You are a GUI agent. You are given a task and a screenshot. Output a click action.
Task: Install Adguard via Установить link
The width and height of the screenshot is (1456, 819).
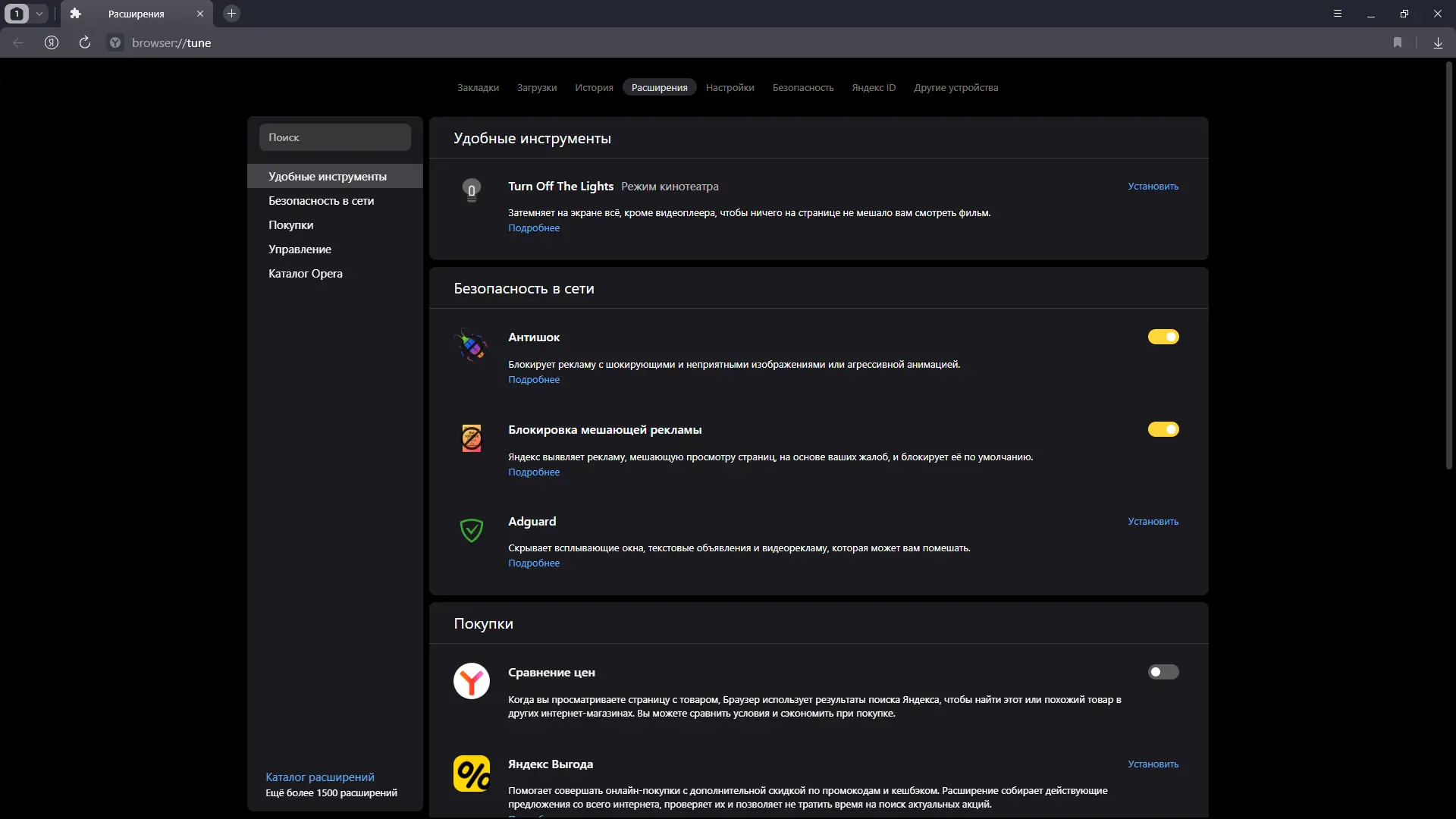[x=1153, y=522]
